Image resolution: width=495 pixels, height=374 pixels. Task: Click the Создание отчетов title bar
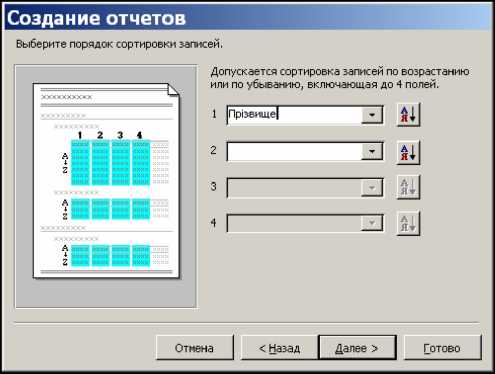click(248, 18)
